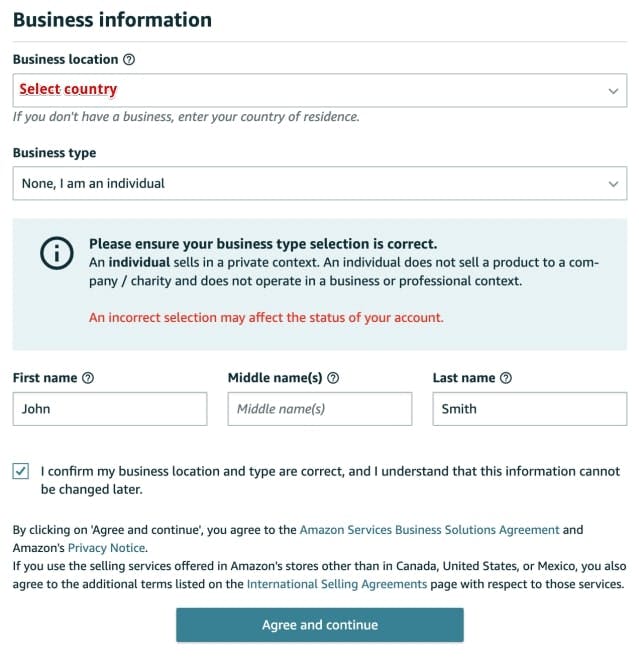This screenshot has height=661, width=639.
Task: Uncheck the business location confirmation checkbox
Action: click(21, 471)
